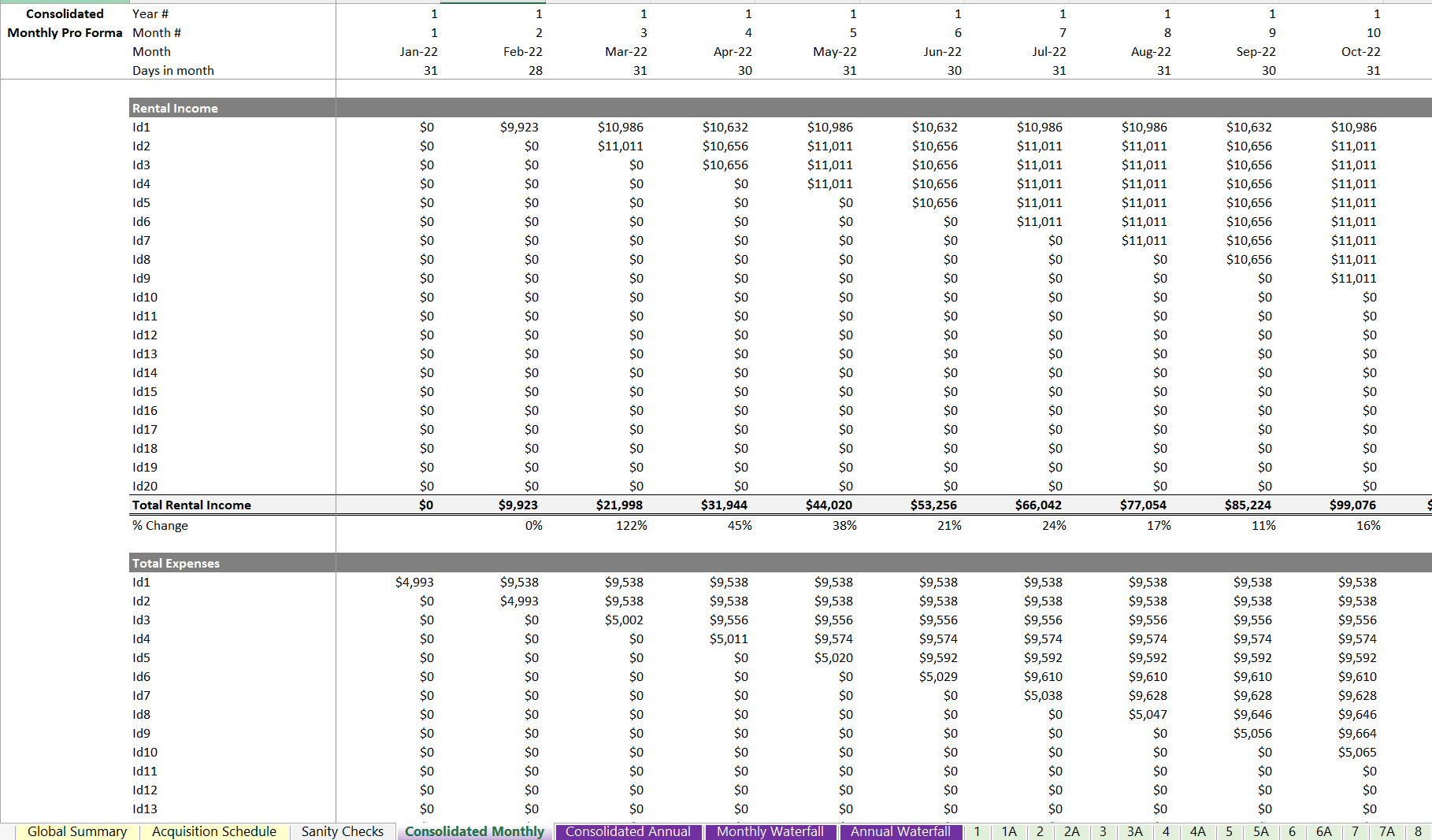
Task: Click the Year # label cell
Action: [150, 14]
